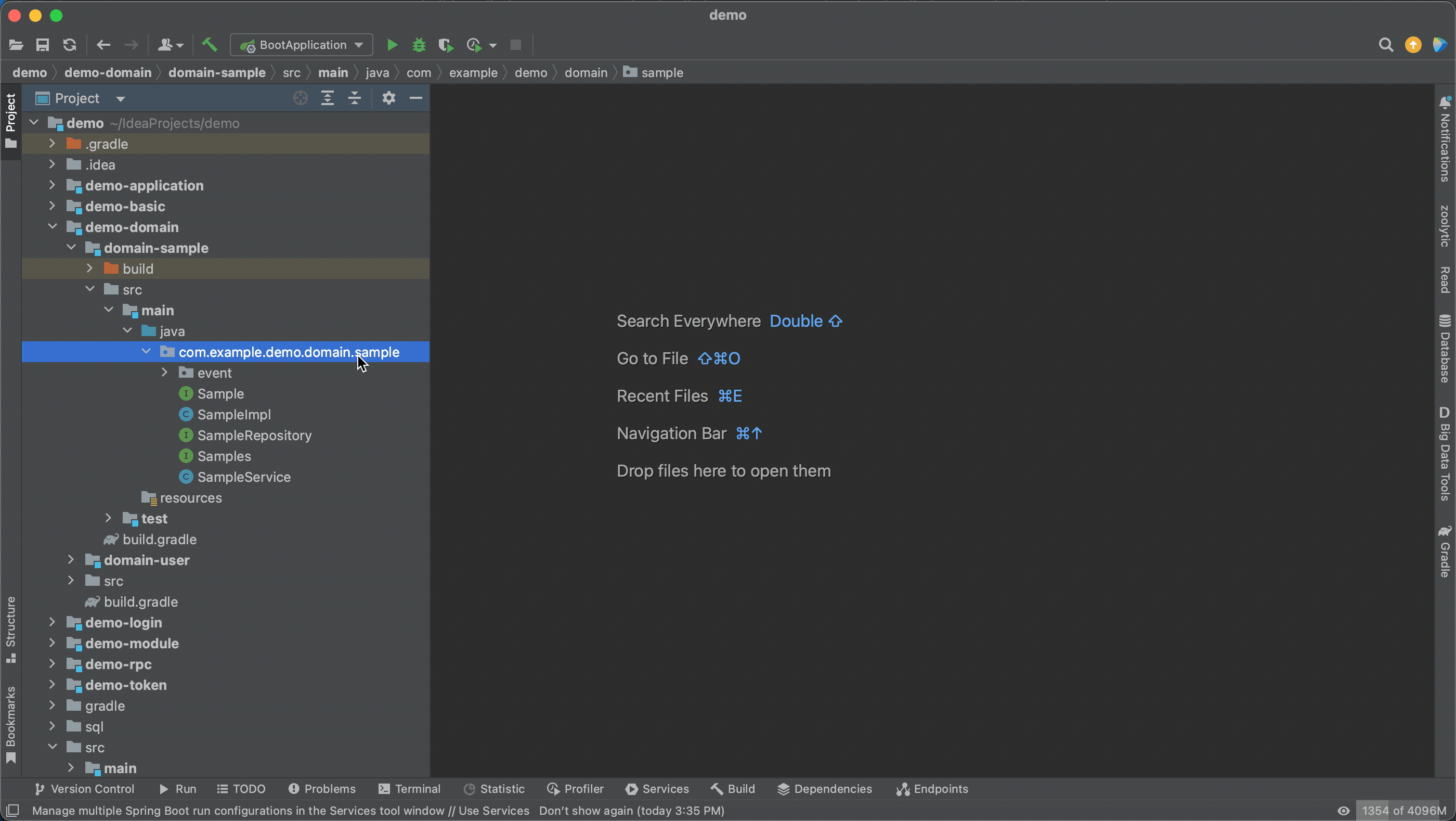Click the eye icon in status bar

[1344, 810]
